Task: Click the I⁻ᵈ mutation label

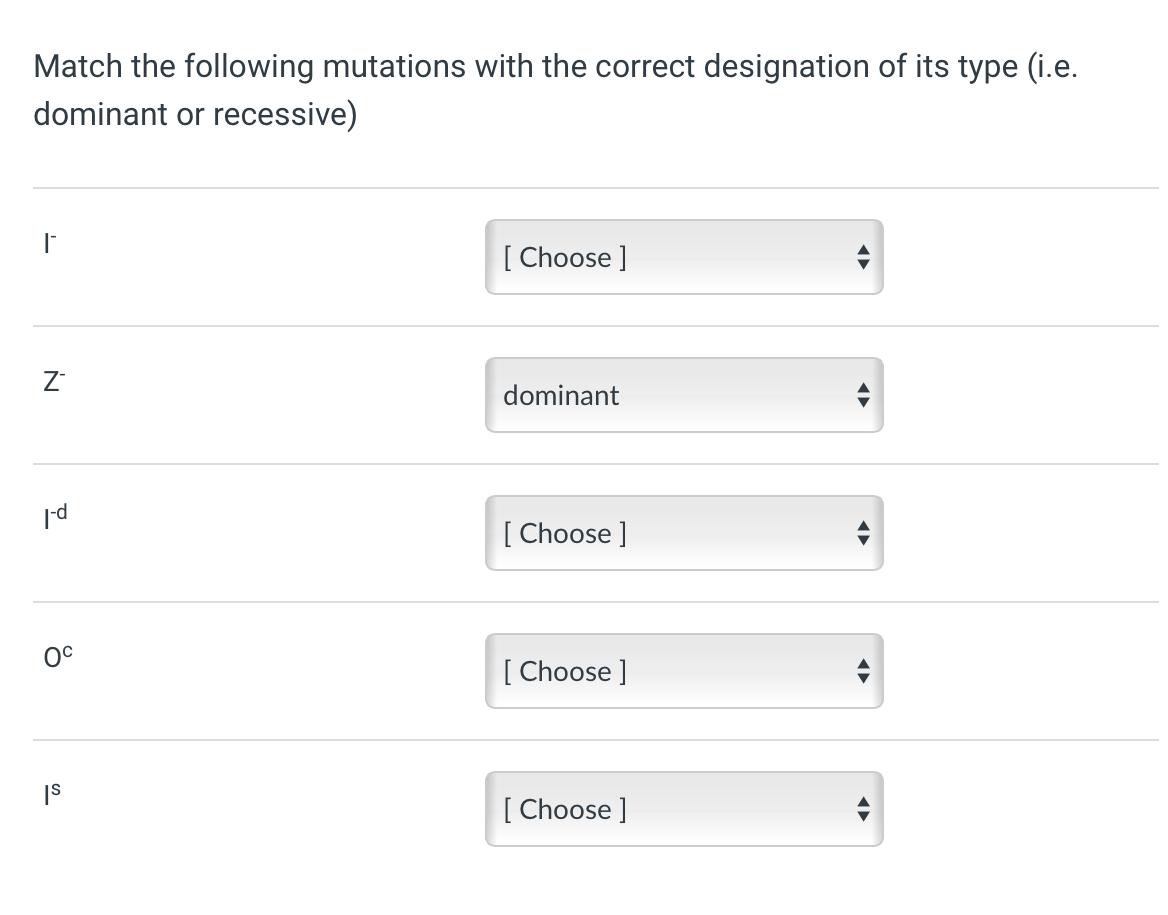Action: [x=49, y=518]
